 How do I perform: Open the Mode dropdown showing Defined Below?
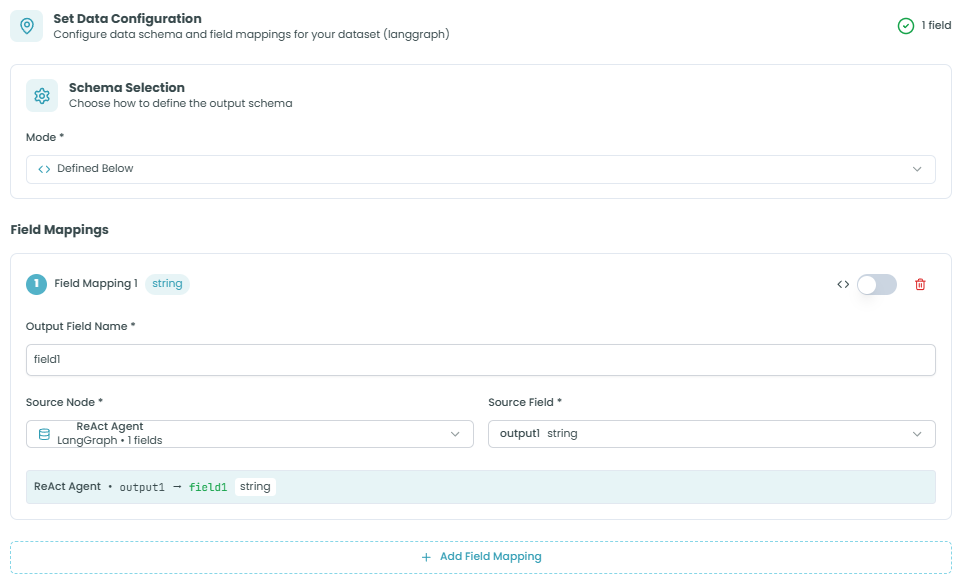480,169
